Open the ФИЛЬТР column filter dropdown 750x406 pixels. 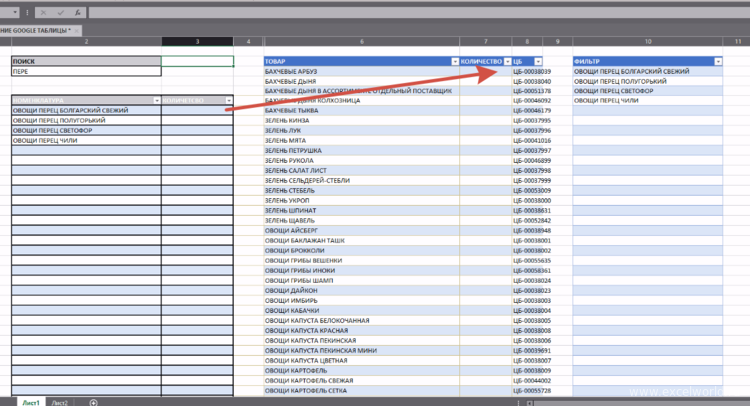(x=718, y=61)
